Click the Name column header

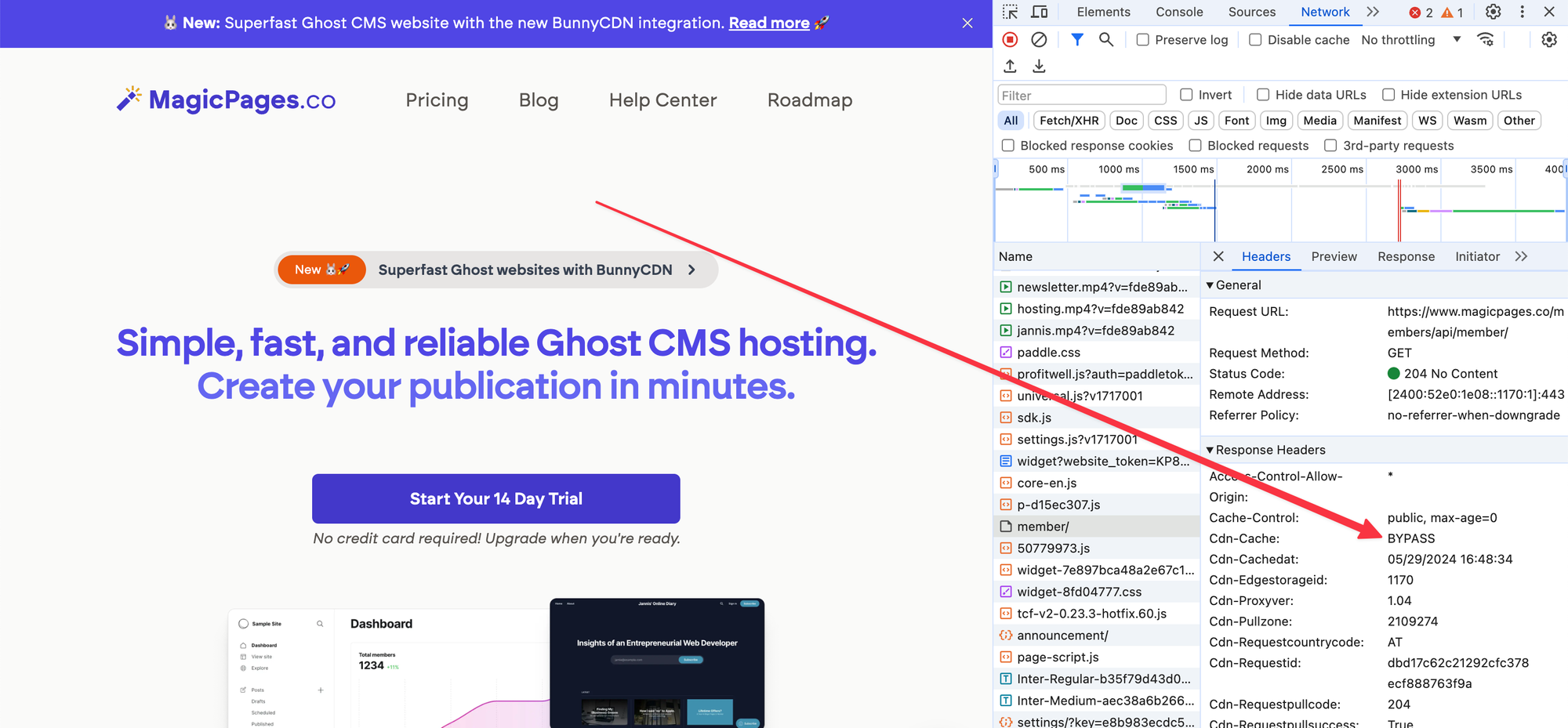(1097, 256)
